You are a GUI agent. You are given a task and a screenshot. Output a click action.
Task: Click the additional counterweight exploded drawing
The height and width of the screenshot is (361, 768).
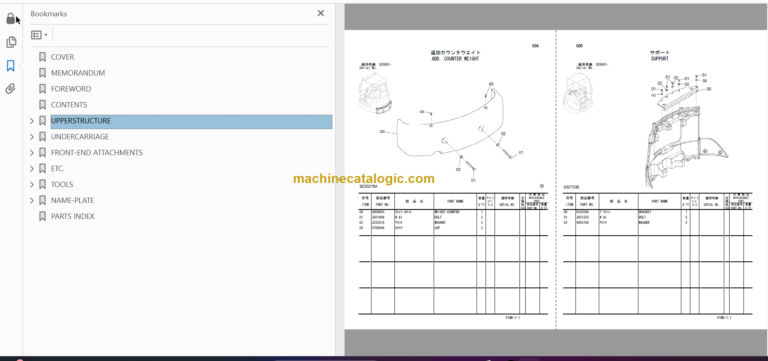tap(452, 132)
